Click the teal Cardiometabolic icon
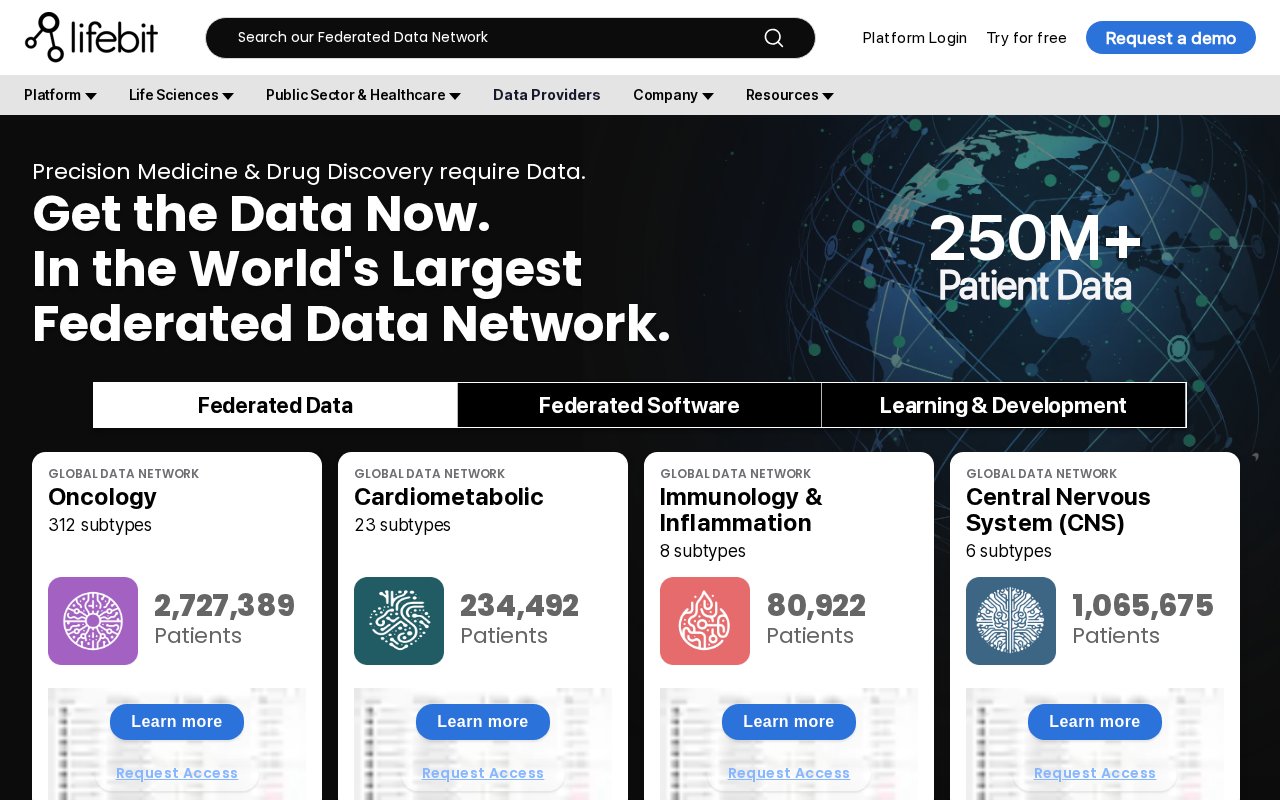The height and width of the screenshot is (800, 1280). pyautogui.click(x=399, y=621)
